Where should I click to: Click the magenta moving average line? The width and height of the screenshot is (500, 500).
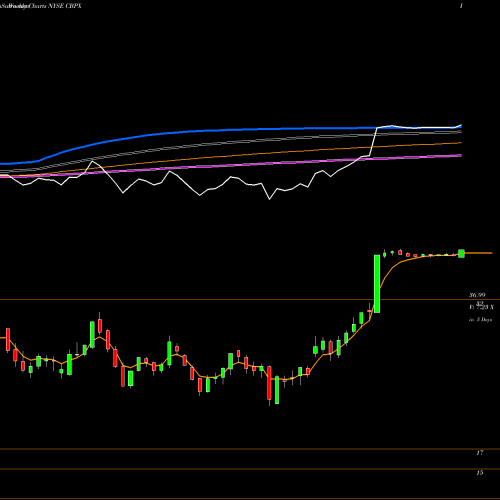pos(230,165)
